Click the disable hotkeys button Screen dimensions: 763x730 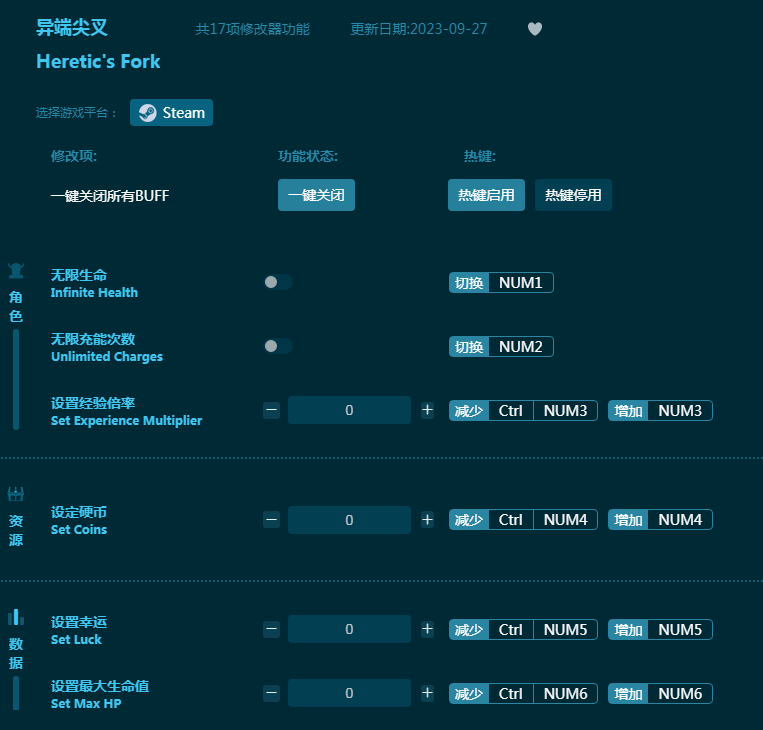[573, 195]
